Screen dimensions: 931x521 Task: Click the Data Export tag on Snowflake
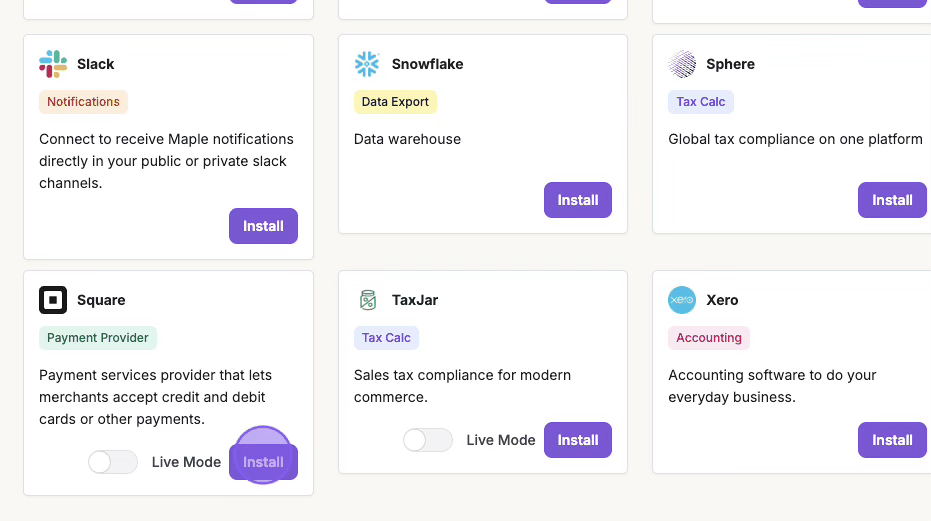click(395, 102)
